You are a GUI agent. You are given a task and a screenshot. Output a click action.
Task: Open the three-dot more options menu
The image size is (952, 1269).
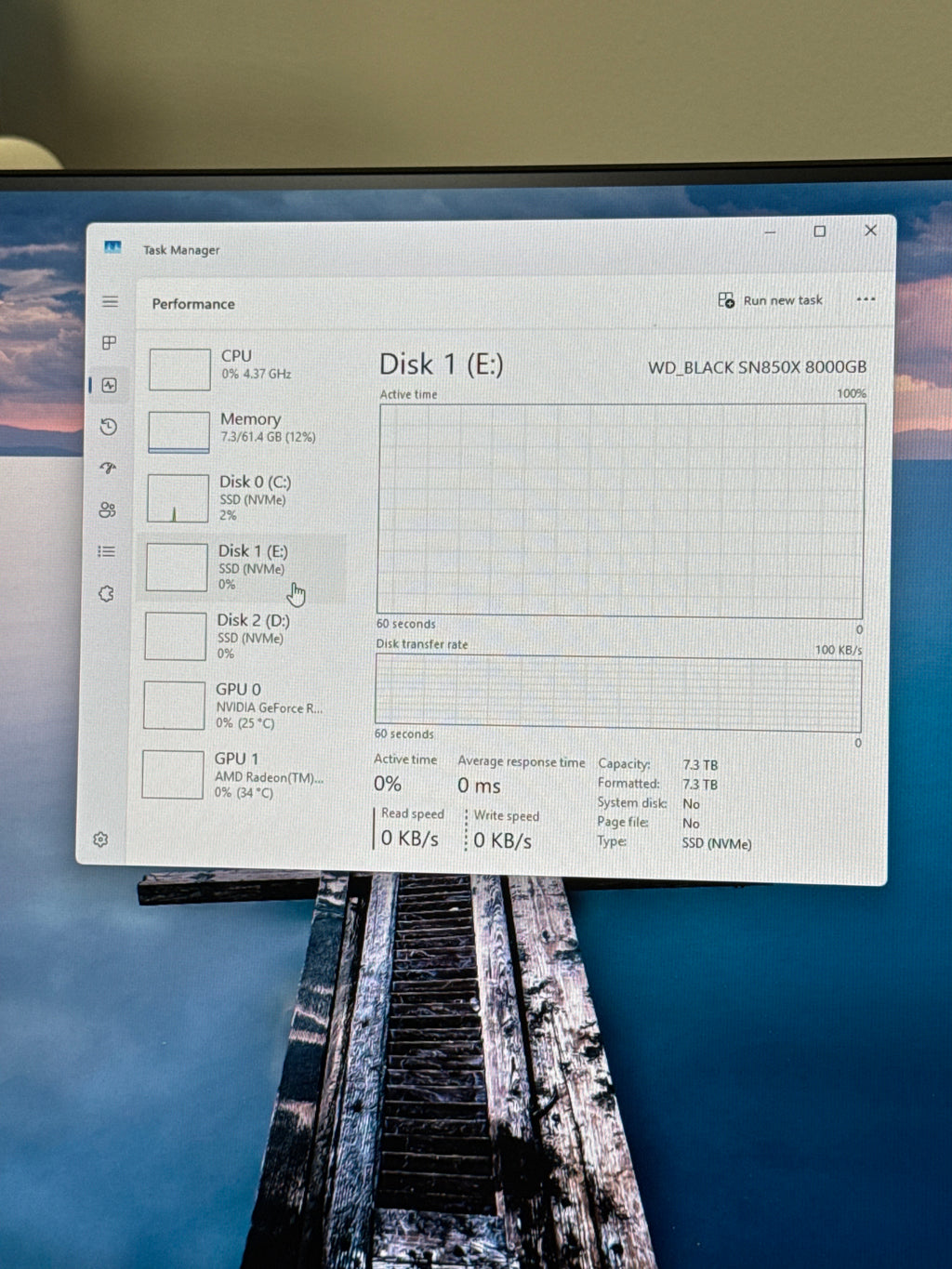(866, 299)
